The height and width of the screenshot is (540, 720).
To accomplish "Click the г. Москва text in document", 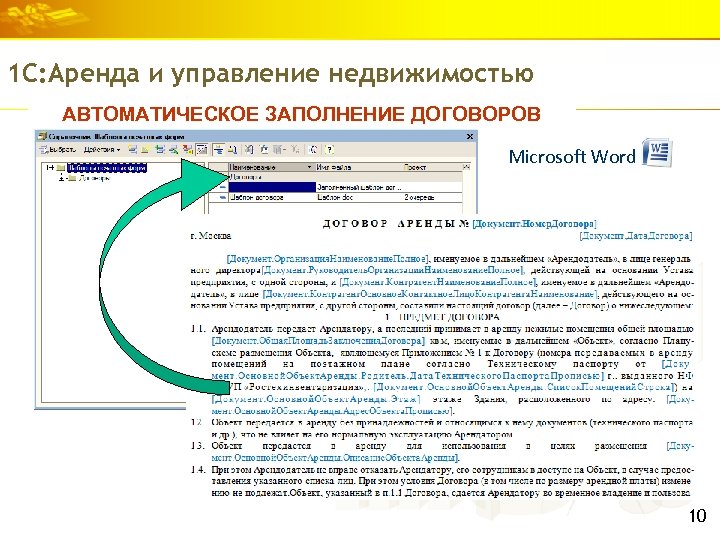I will coord(211,236).
